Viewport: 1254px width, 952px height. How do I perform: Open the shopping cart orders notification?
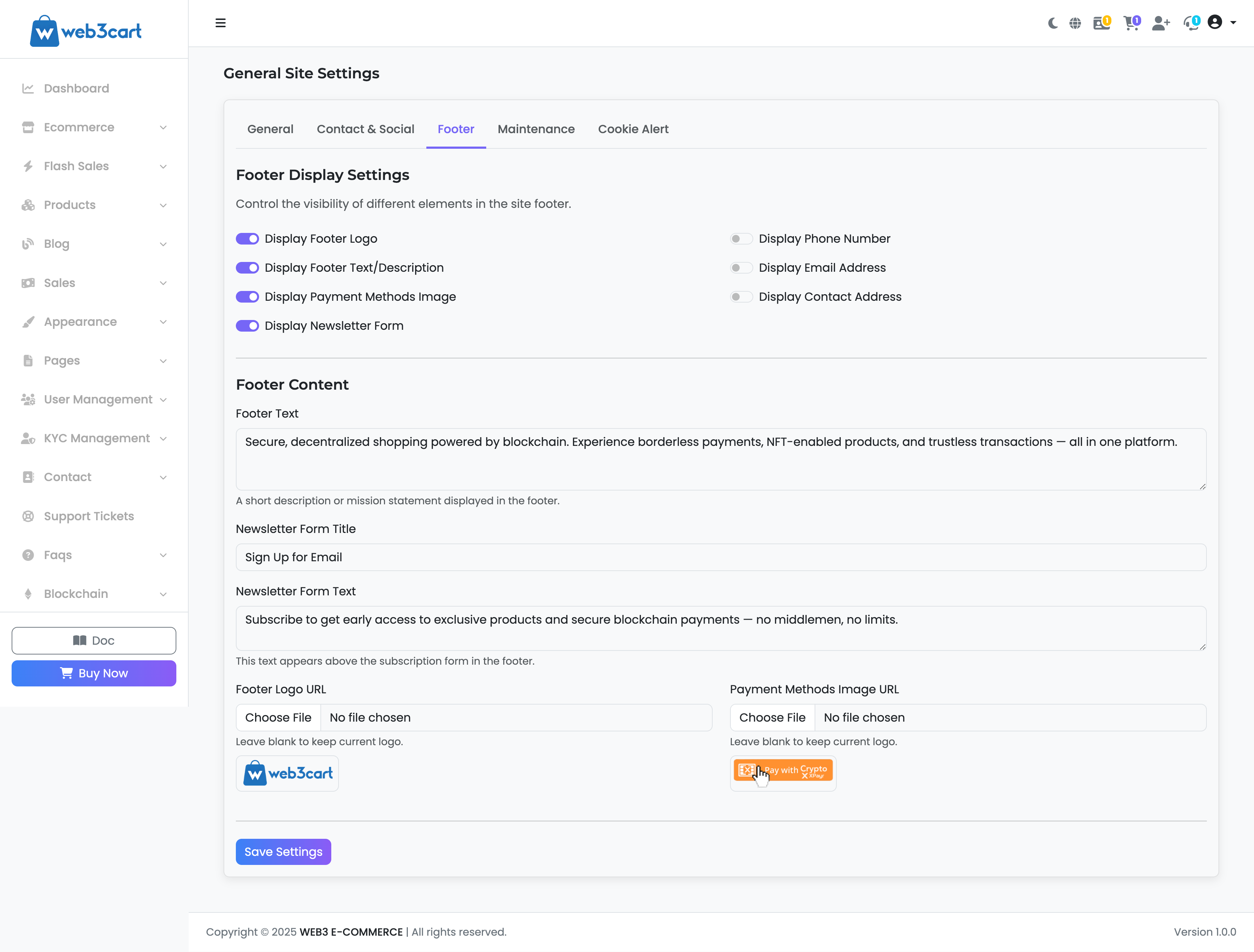pyautogui.click(x=1131, y=23)
